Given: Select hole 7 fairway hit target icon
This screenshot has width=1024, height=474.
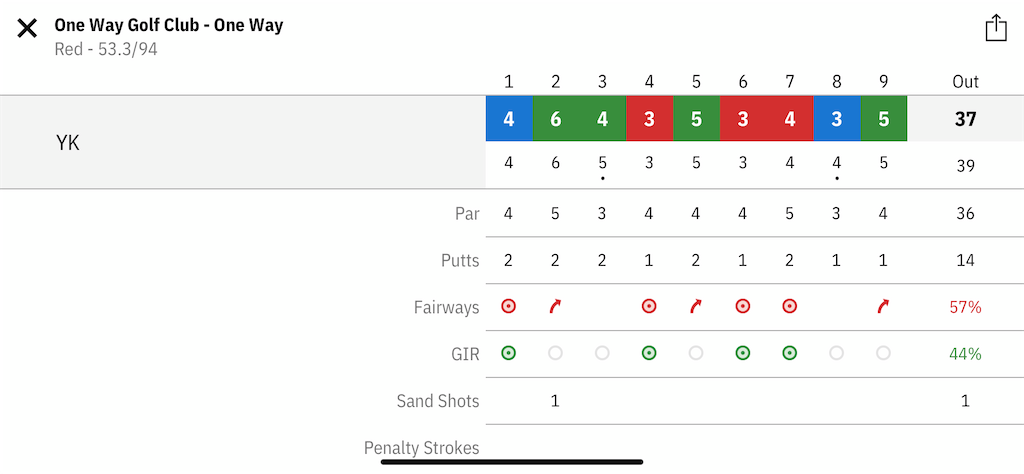Looking at the screenshot, I should [790, 306].
